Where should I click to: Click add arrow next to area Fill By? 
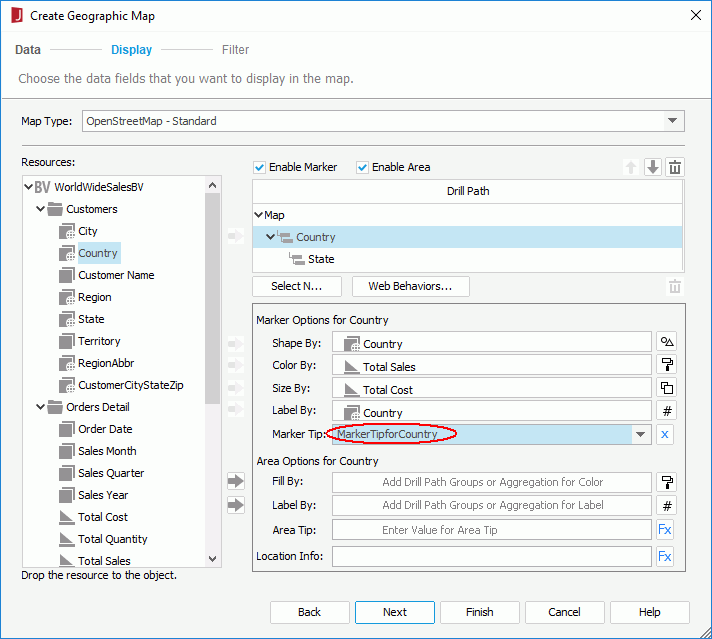[x=236, y=481]
